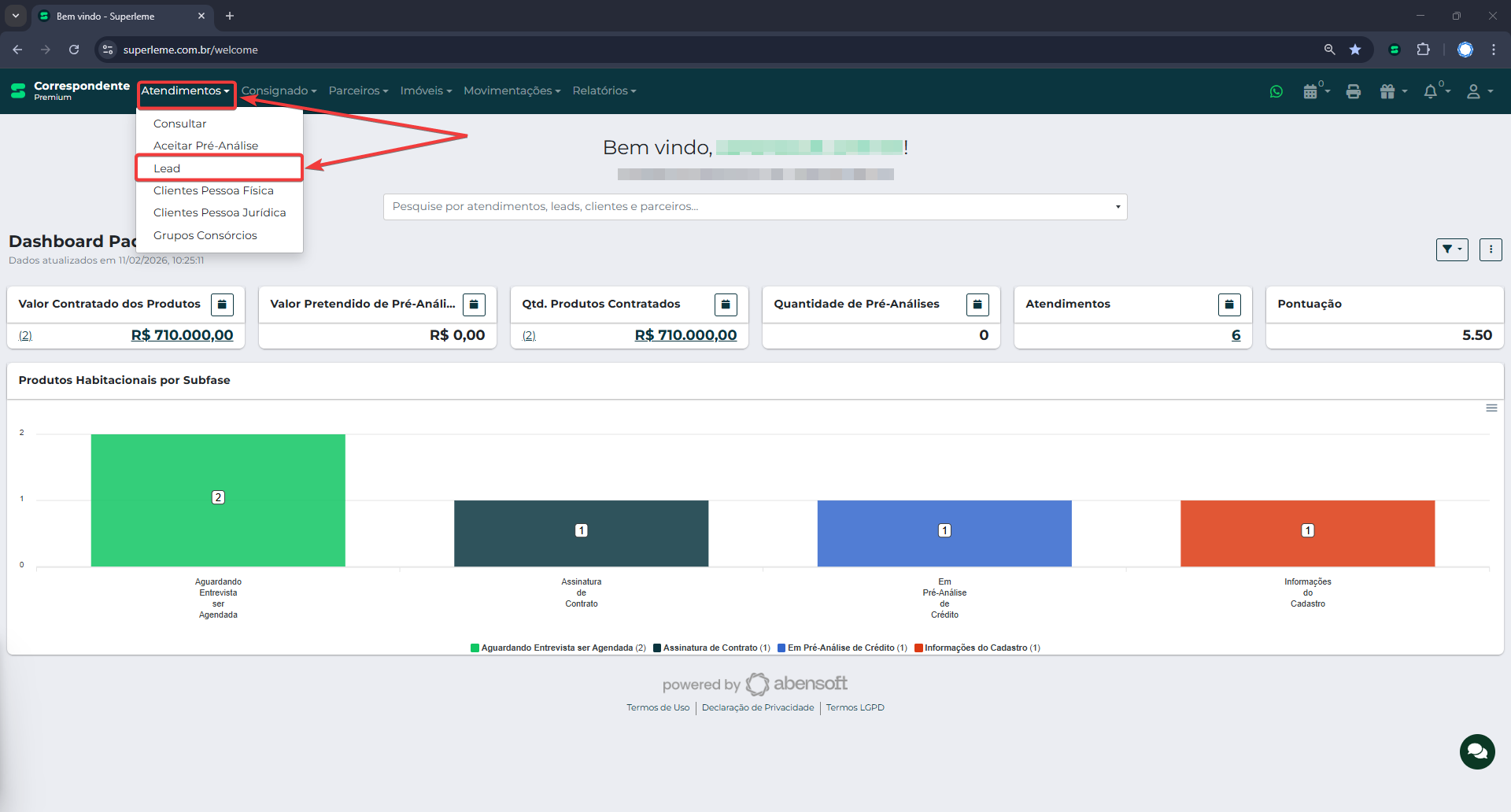The image size is (1511, 812).
Task: Open WhatsApp icon in the header
Action: (x=1276, y=91)
